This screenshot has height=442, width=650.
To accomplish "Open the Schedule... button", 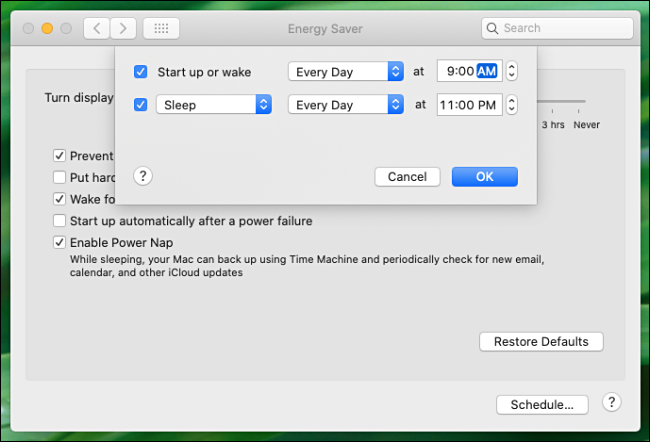I will (x=542, y=405).
